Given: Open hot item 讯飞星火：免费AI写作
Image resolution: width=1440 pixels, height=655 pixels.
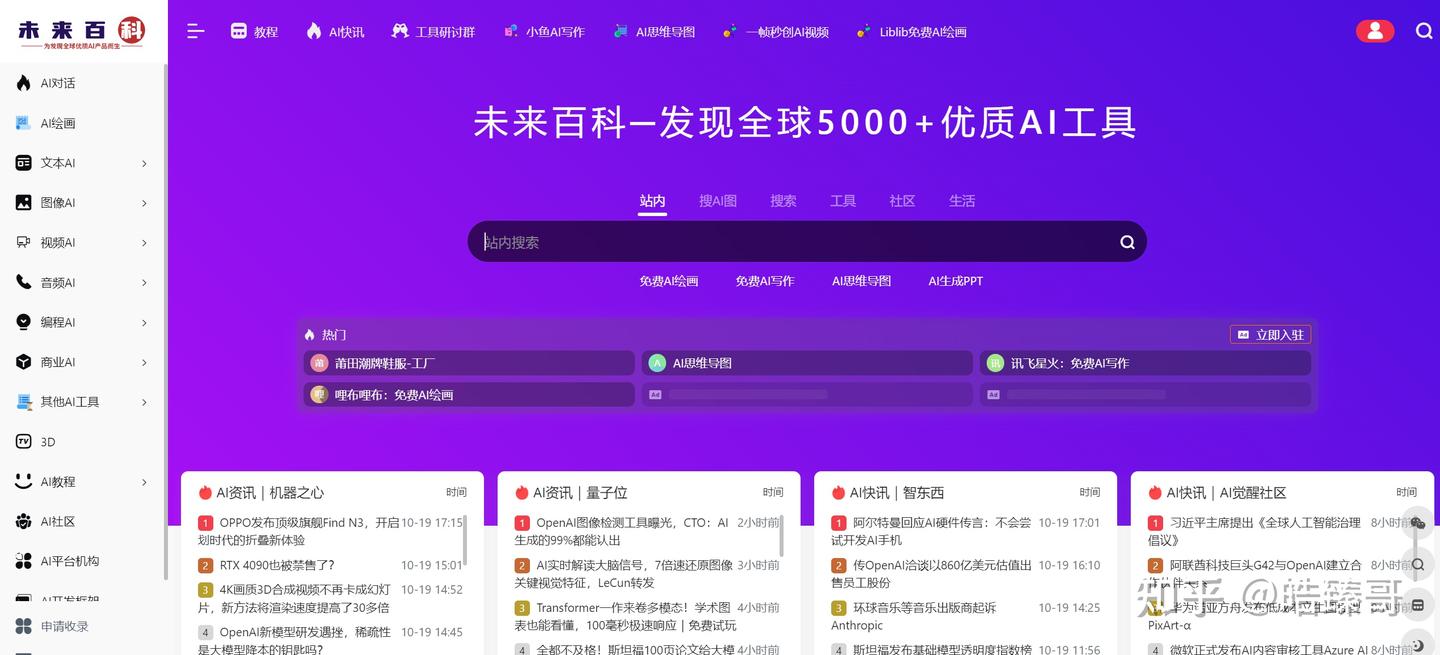Looking at the screenshot, I should pos(1145,363).
